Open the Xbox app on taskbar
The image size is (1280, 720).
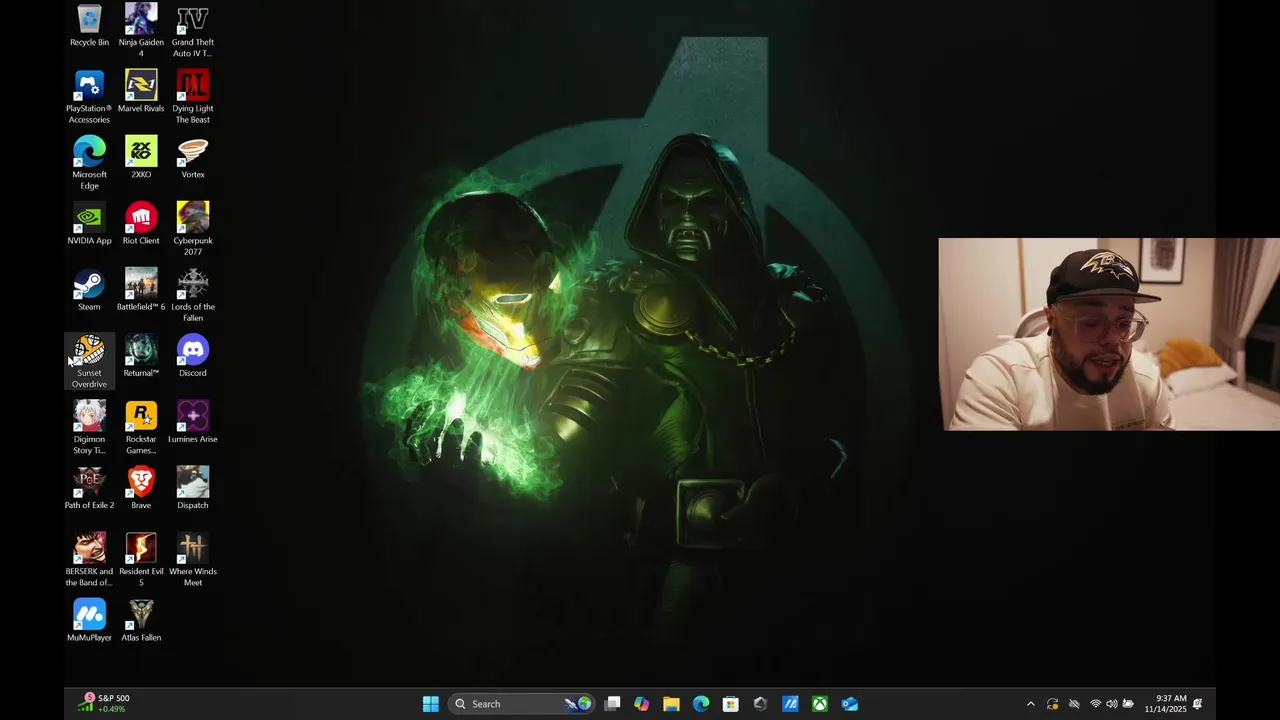(820, 704)
